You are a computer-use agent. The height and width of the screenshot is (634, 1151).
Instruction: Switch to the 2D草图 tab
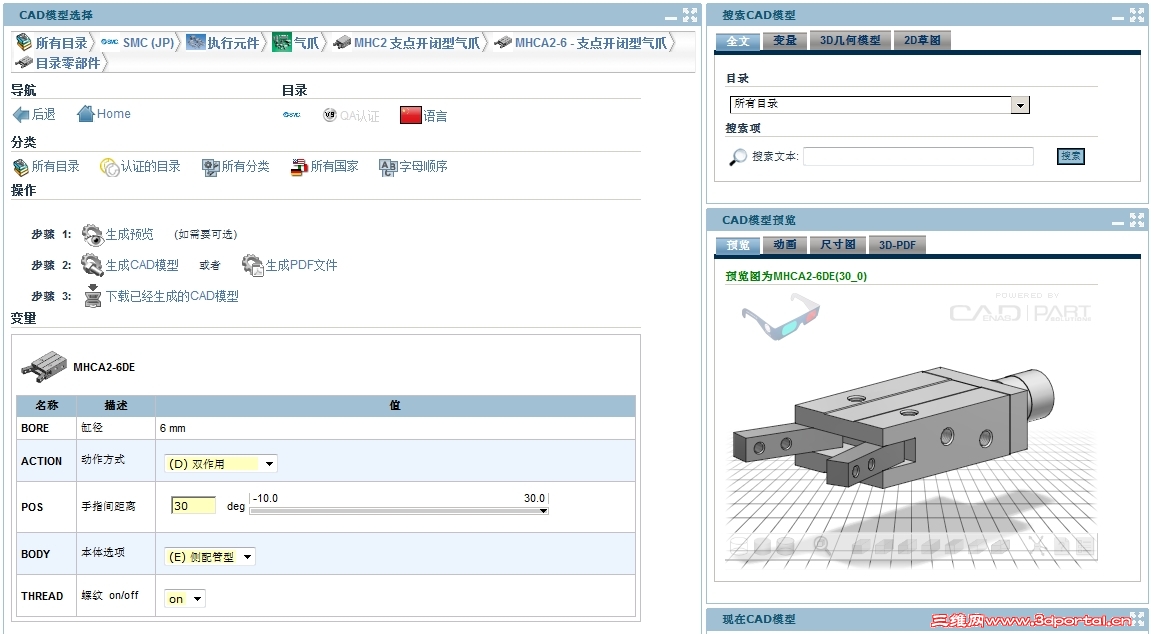(922, 41)
